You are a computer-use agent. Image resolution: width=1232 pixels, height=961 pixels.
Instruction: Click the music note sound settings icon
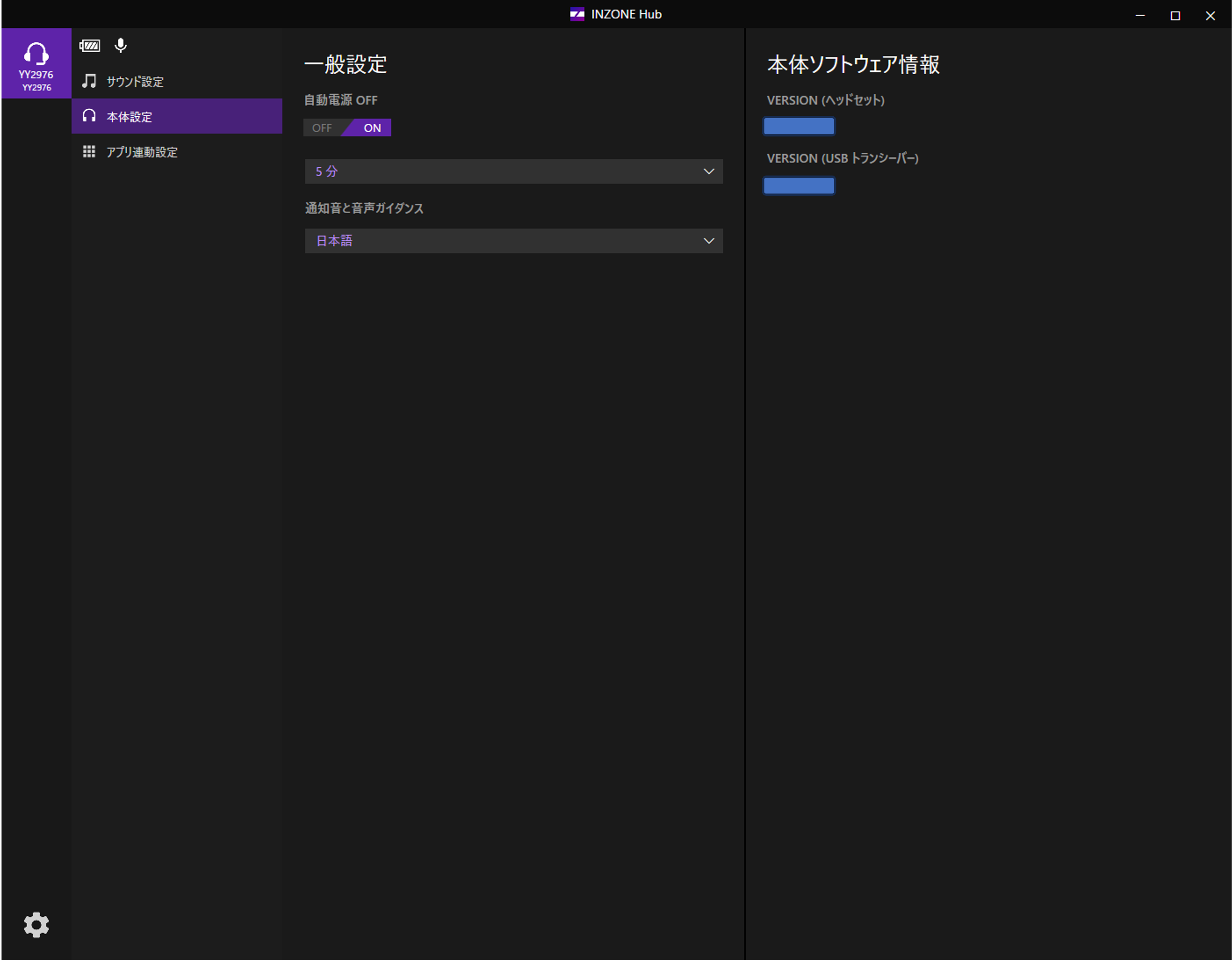click(89, 81)
